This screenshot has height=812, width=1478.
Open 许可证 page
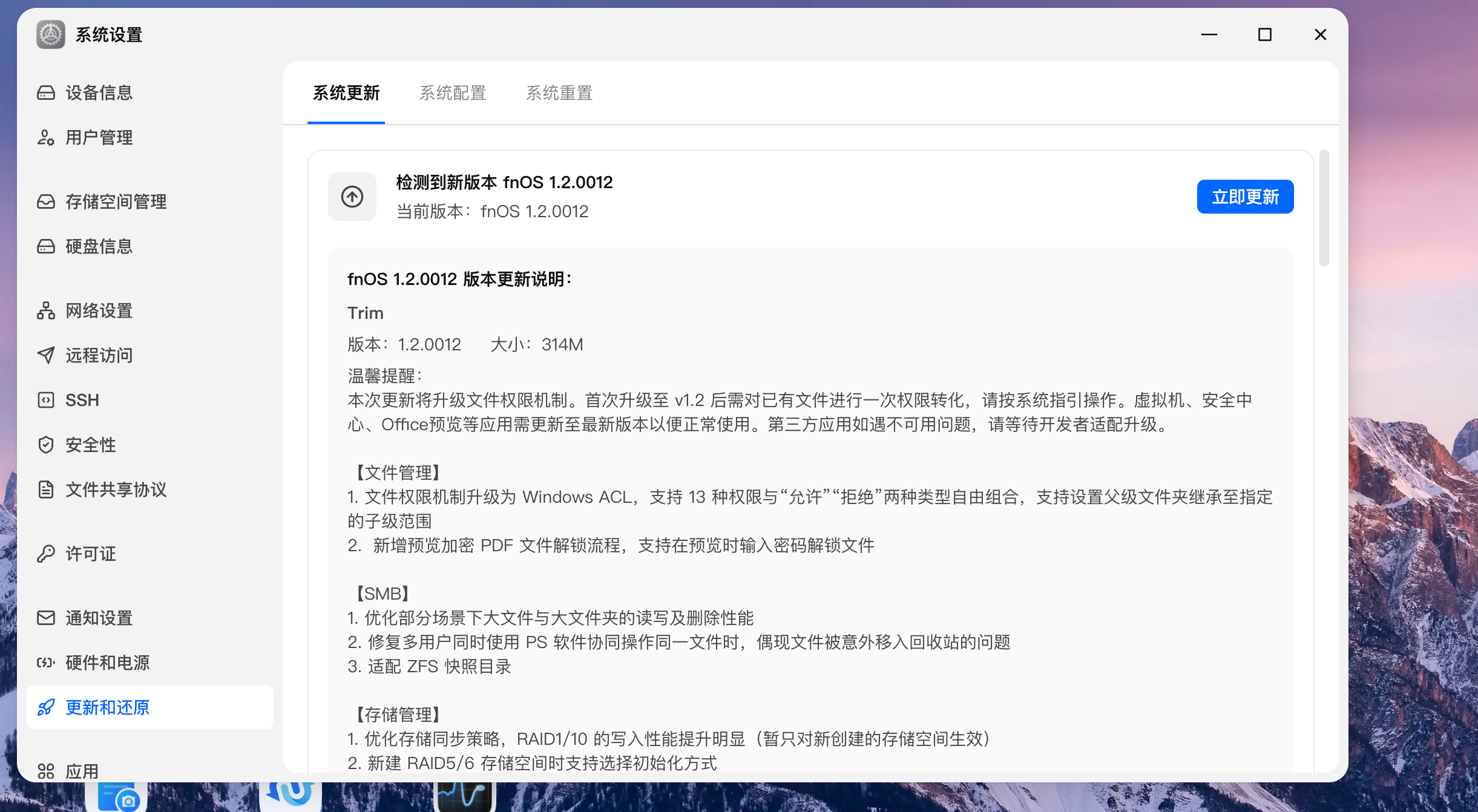click(x=150, y=554)
